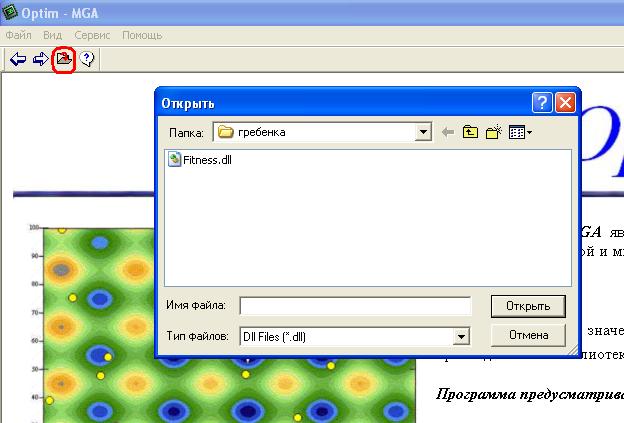The width and height of the screenshot is (624, 423).
Task: Open the view menu icon in dialog
Action: pos(520,132)
